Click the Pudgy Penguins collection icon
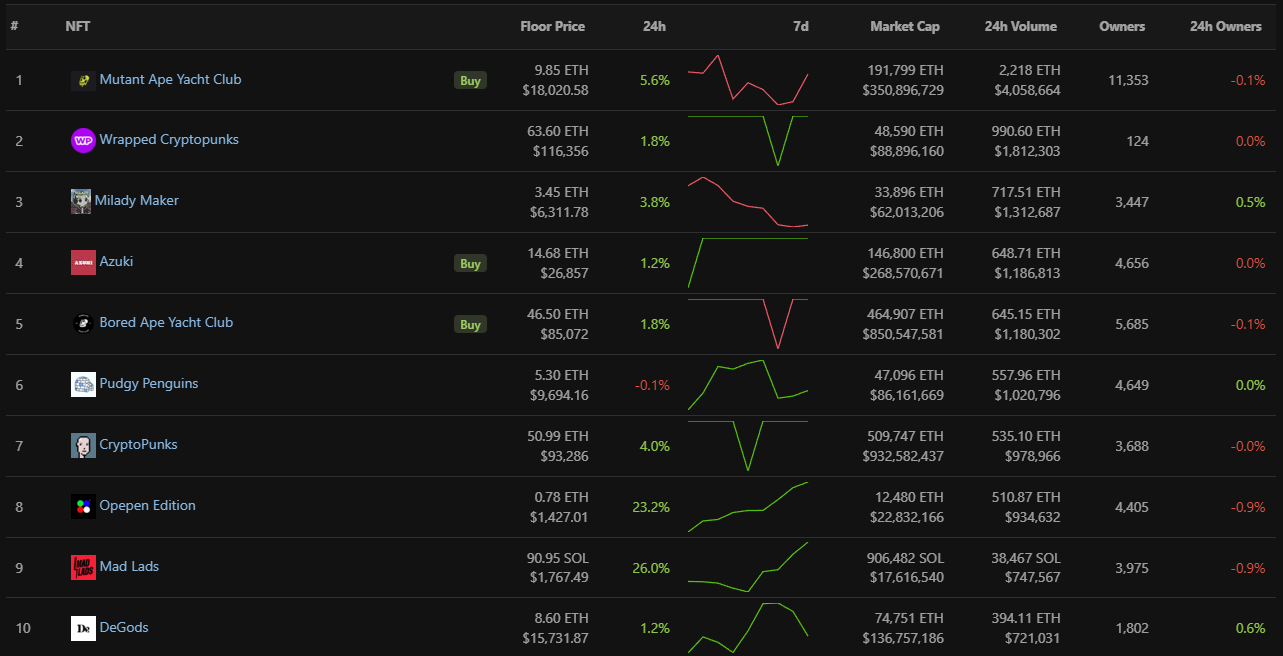 tap(83, 384)
